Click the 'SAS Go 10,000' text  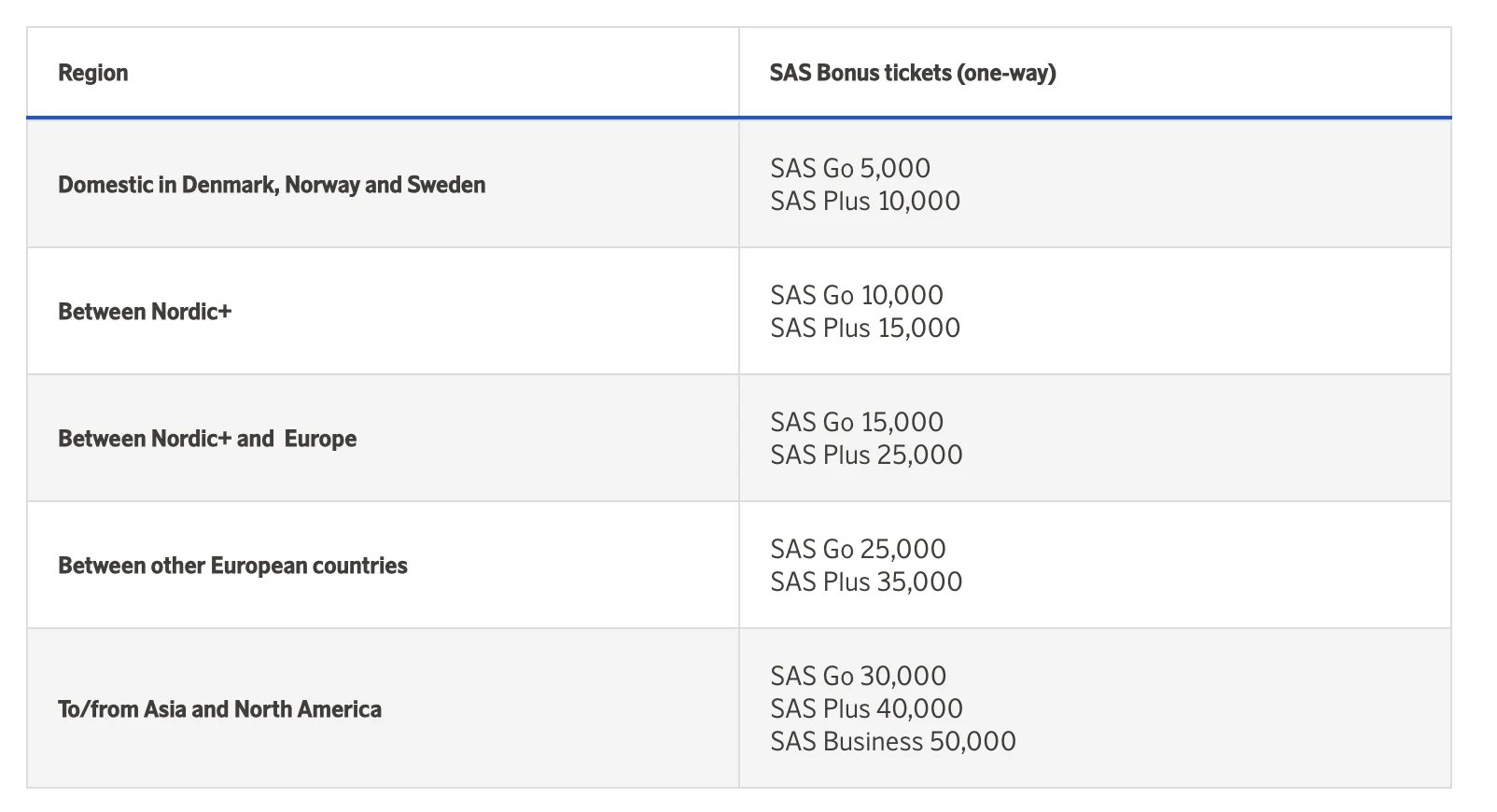pyautogui.click(x=857, y=295)
